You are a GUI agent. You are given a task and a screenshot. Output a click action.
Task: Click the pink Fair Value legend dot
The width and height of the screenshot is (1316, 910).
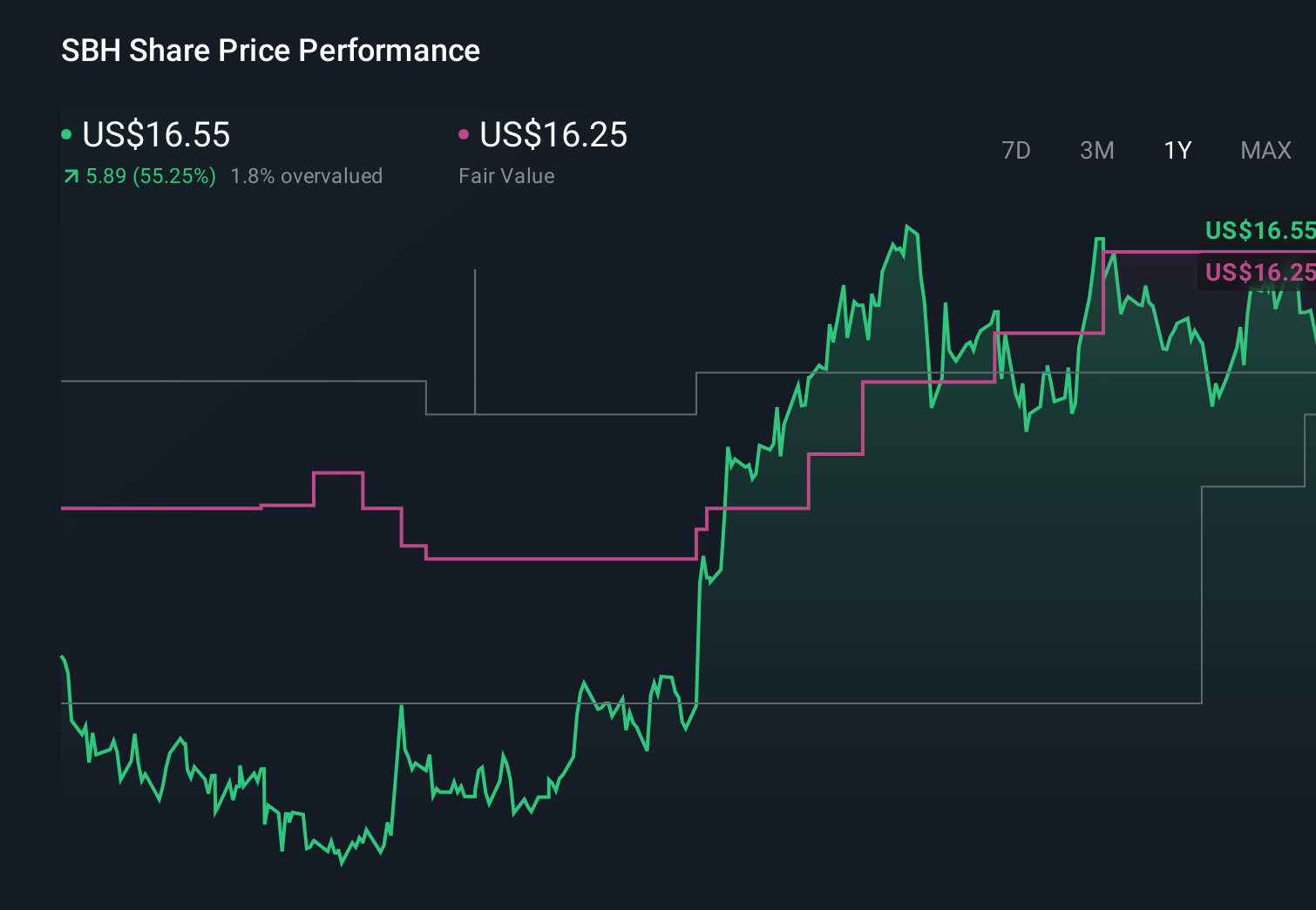pos(463,132)
